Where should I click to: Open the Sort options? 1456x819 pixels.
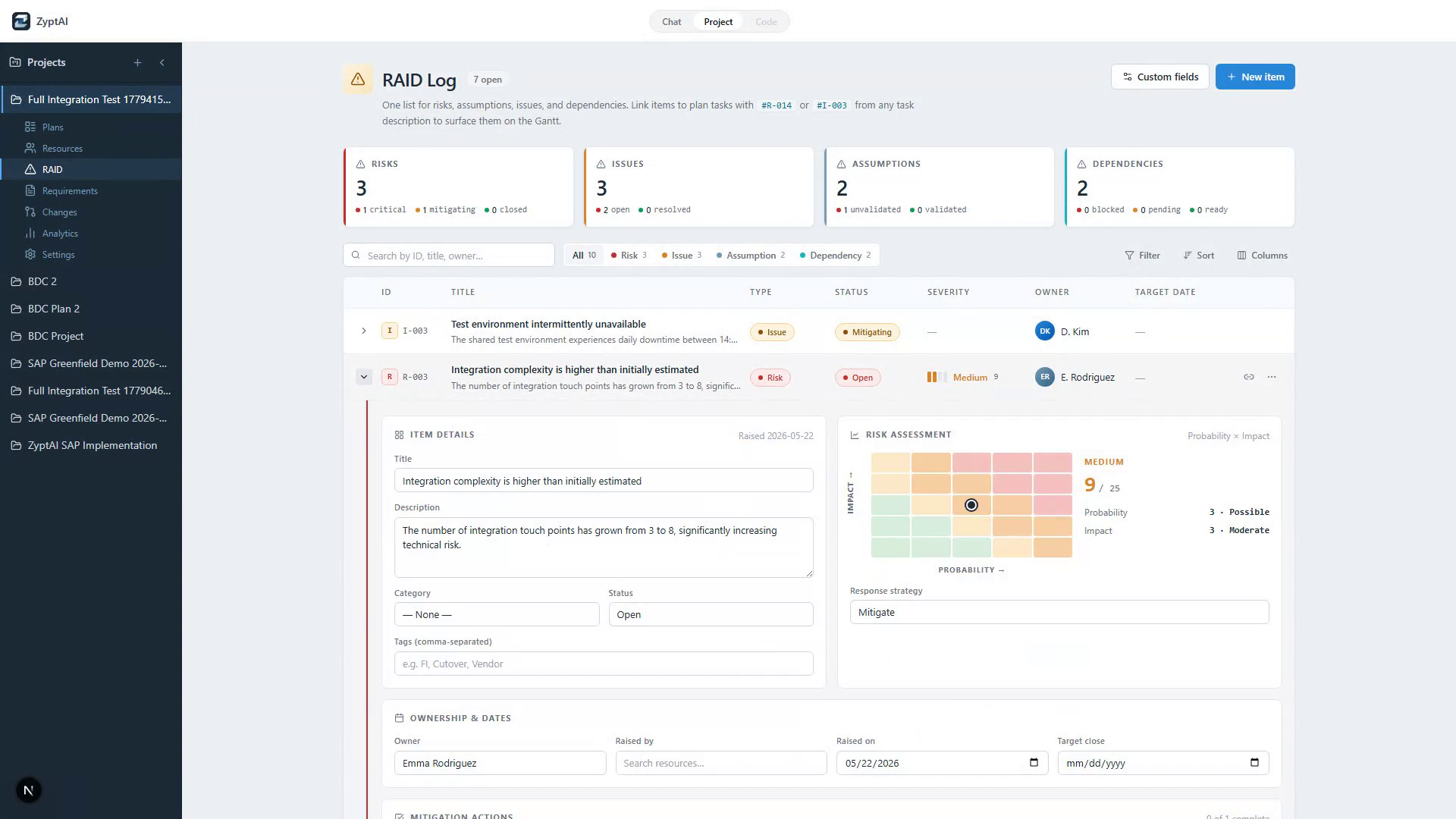[x=1198, y=256]
